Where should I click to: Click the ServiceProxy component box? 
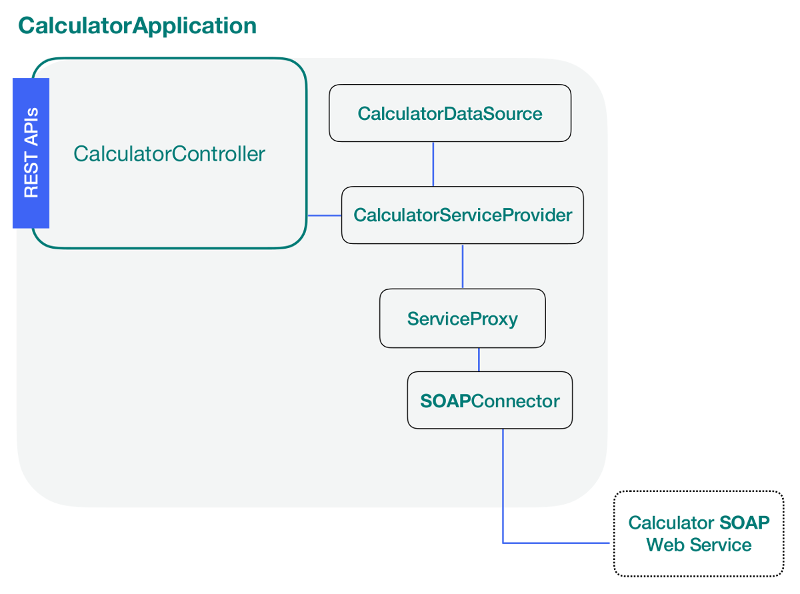(462, 319)
